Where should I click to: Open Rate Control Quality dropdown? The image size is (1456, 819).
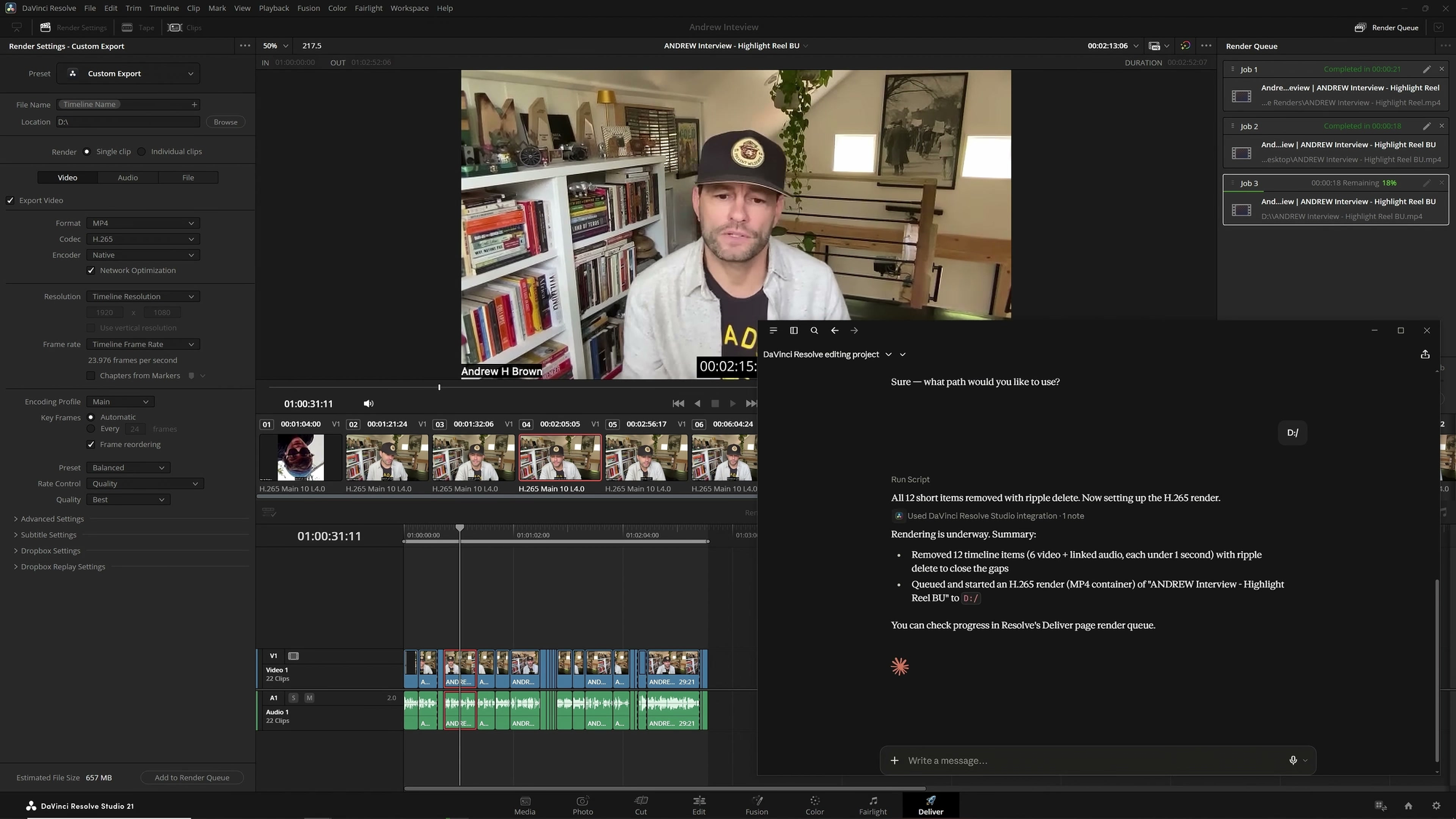[x=145, y=483]
